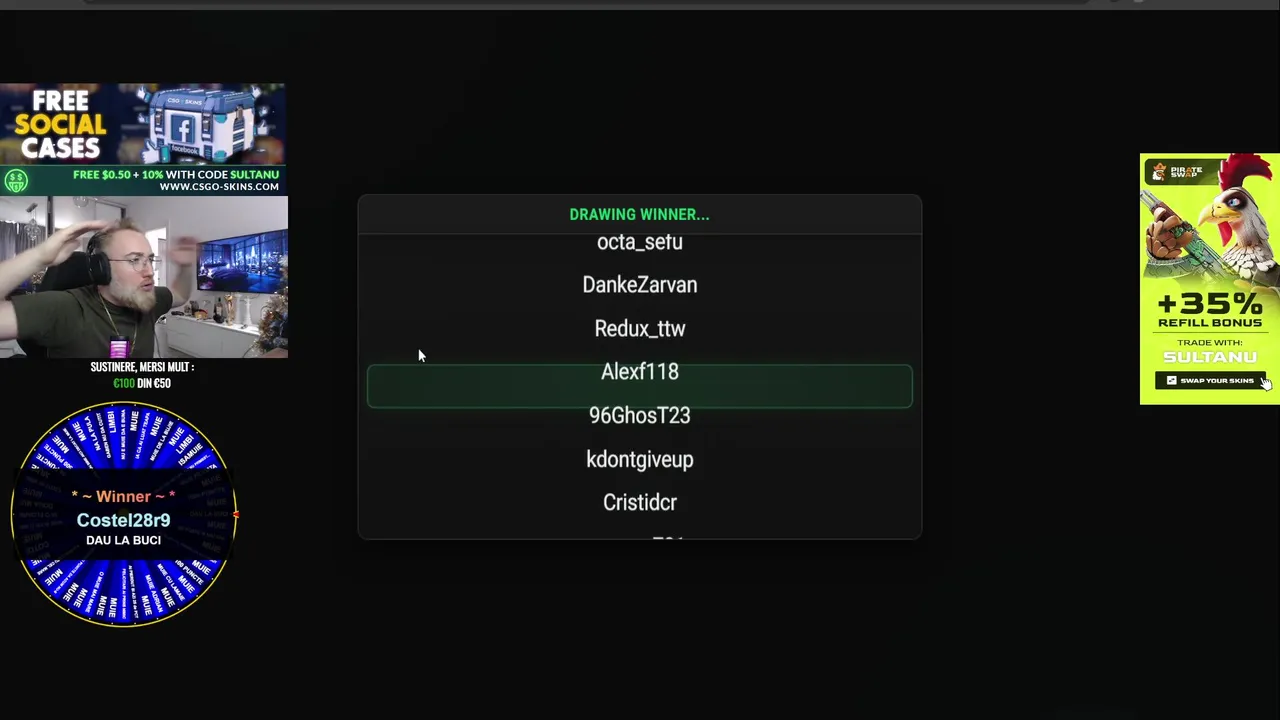Click the Facebook logo on loot crate
The height and width of the screenshot is (720, 1280).
pyautogui.click(x=183, y=129)
